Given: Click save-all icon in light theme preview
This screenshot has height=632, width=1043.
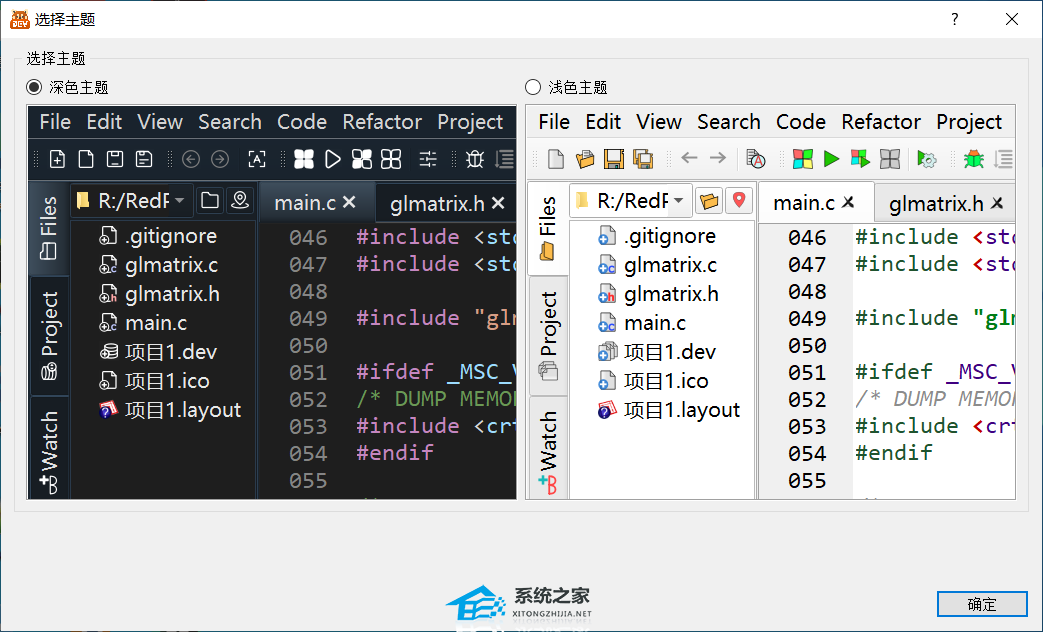Looking at the screenshot, I should coord(643,159).
